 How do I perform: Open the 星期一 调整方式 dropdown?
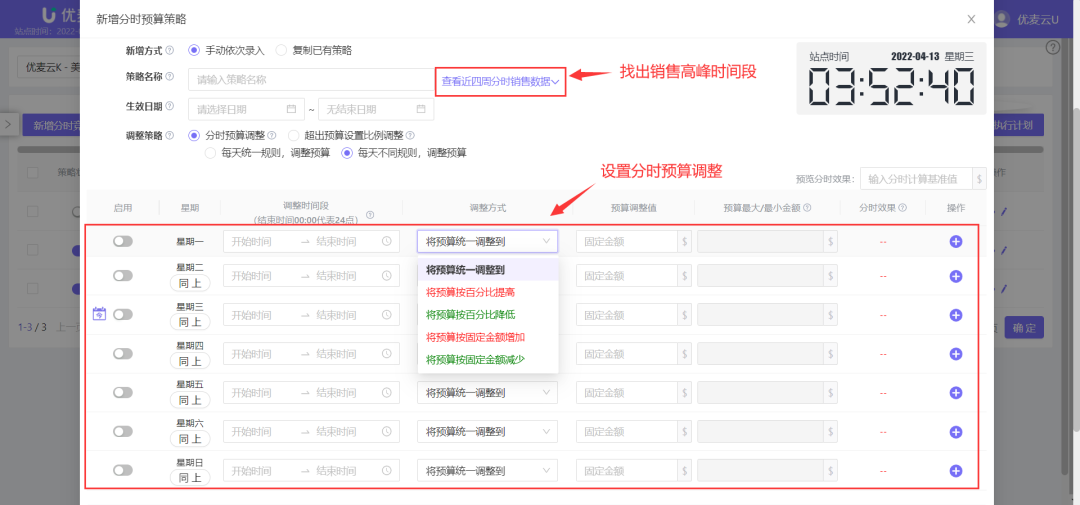coord(487,241)
